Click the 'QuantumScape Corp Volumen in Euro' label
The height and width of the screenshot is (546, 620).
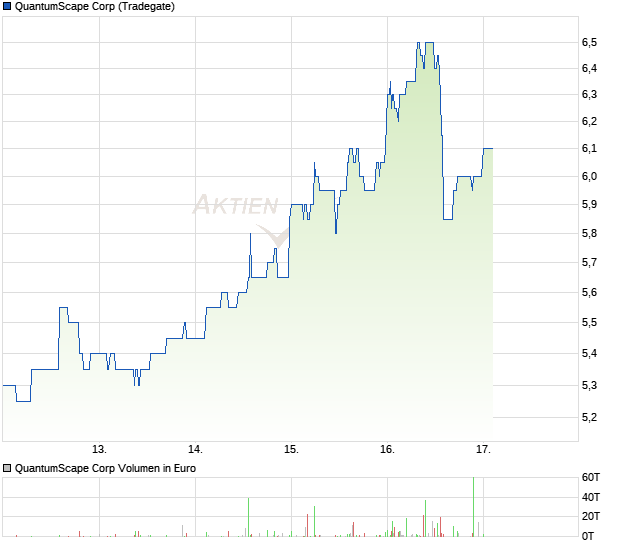(x=105, y=468)
